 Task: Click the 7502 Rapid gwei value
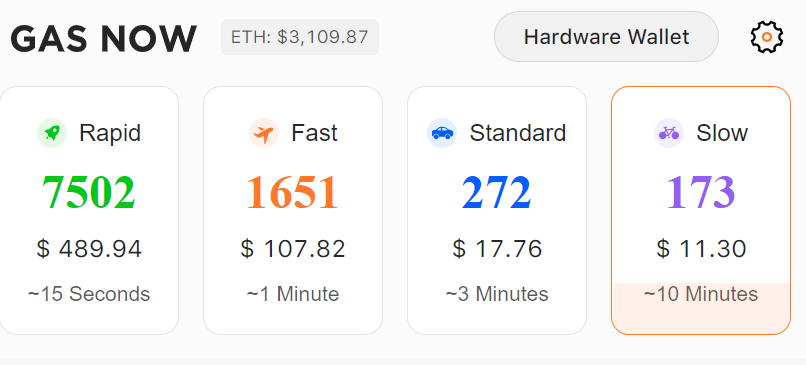coord(89,193)
